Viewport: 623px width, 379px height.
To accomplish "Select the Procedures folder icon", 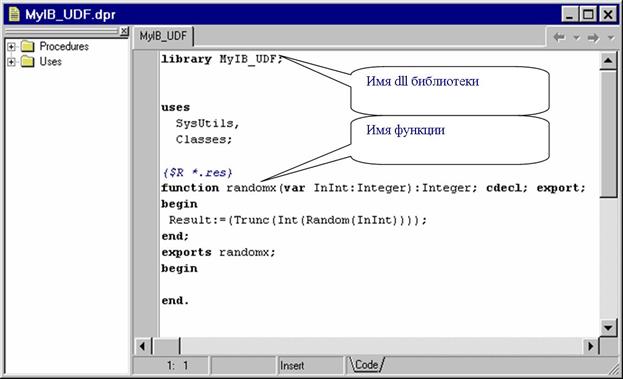I will [27, 46].
